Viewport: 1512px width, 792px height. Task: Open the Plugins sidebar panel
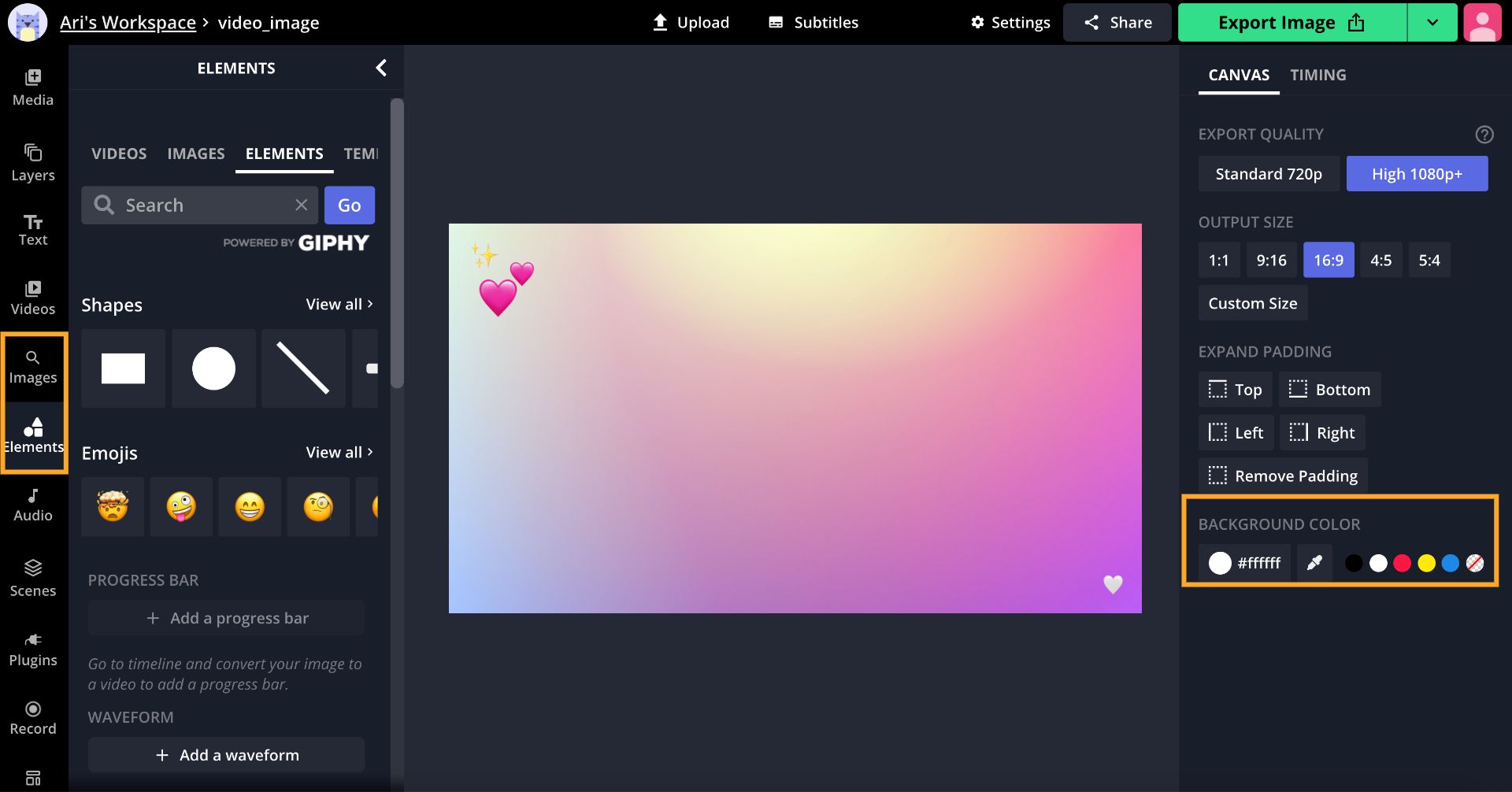[33, 649]
